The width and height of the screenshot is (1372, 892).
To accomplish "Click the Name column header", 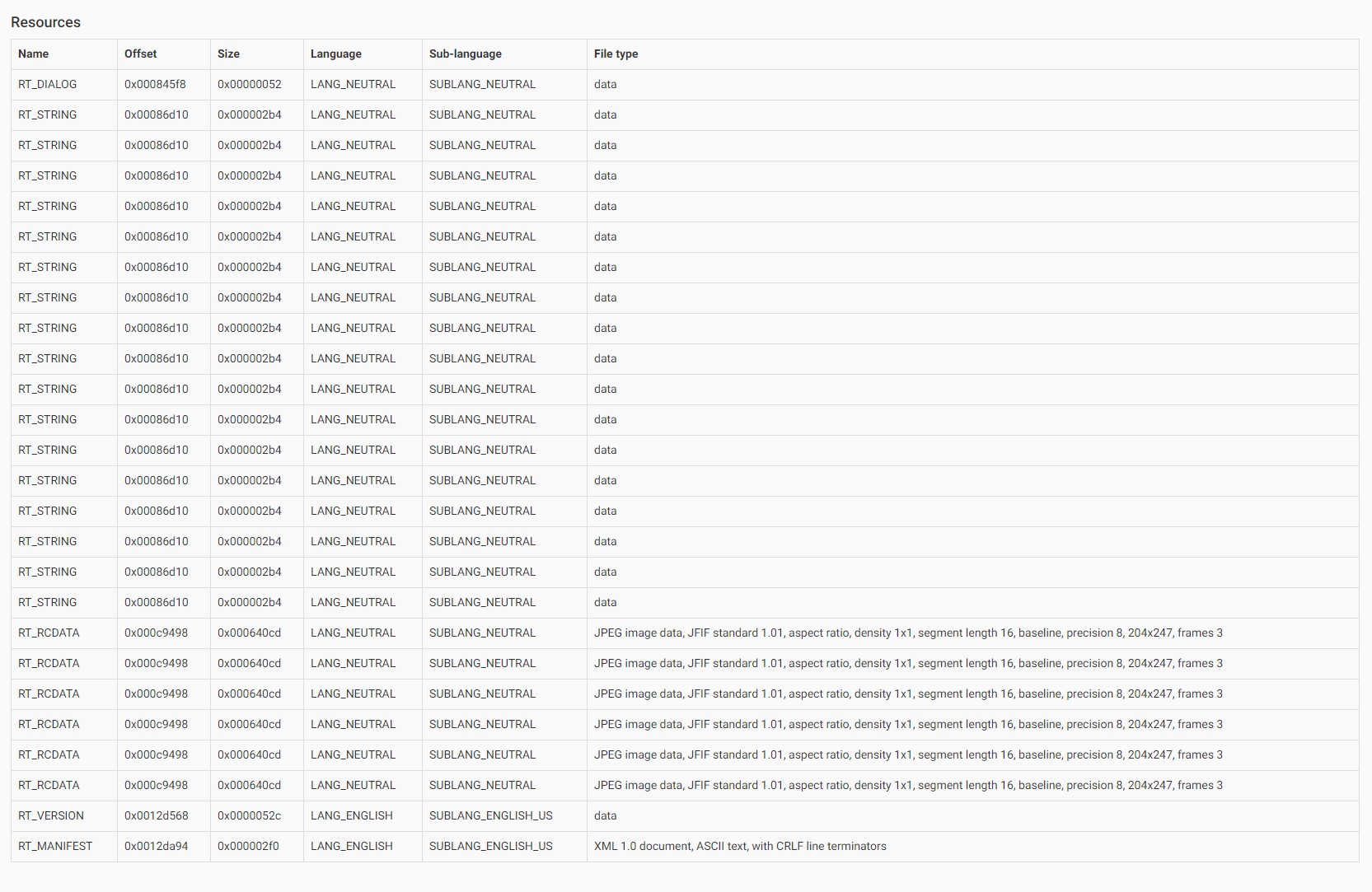I will pos(34,54).
